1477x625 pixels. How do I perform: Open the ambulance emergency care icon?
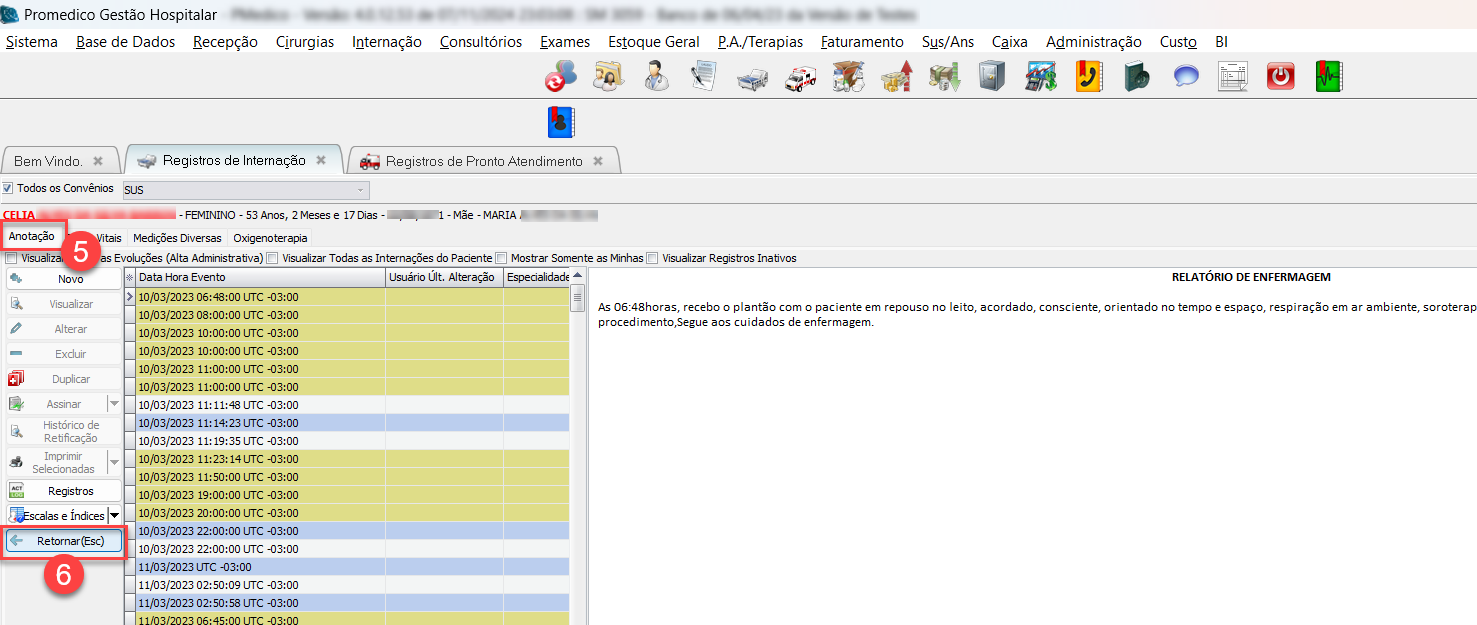(x=800, y=77)
